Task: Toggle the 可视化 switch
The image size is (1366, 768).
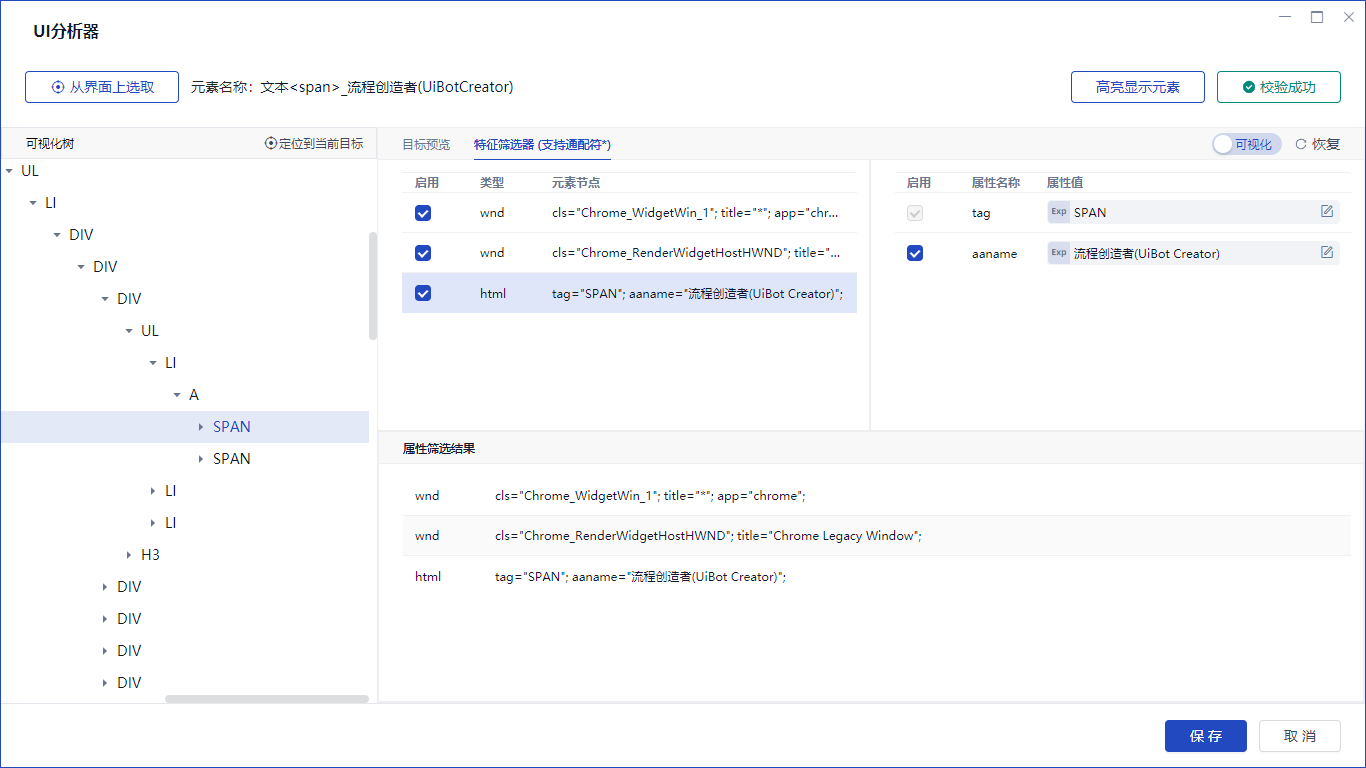Action: coord(1246,144)
